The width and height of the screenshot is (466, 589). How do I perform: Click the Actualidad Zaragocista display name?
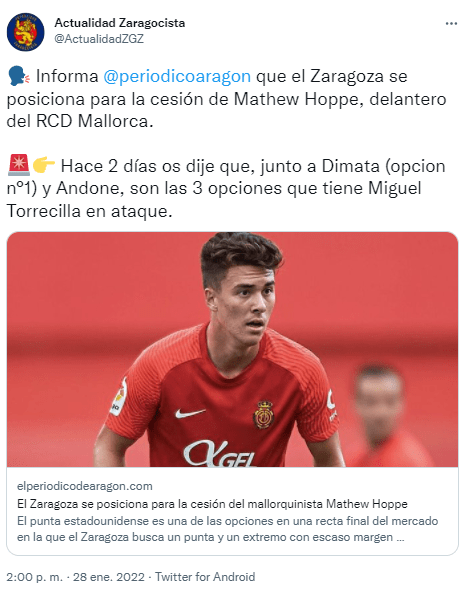click(120, 23)
